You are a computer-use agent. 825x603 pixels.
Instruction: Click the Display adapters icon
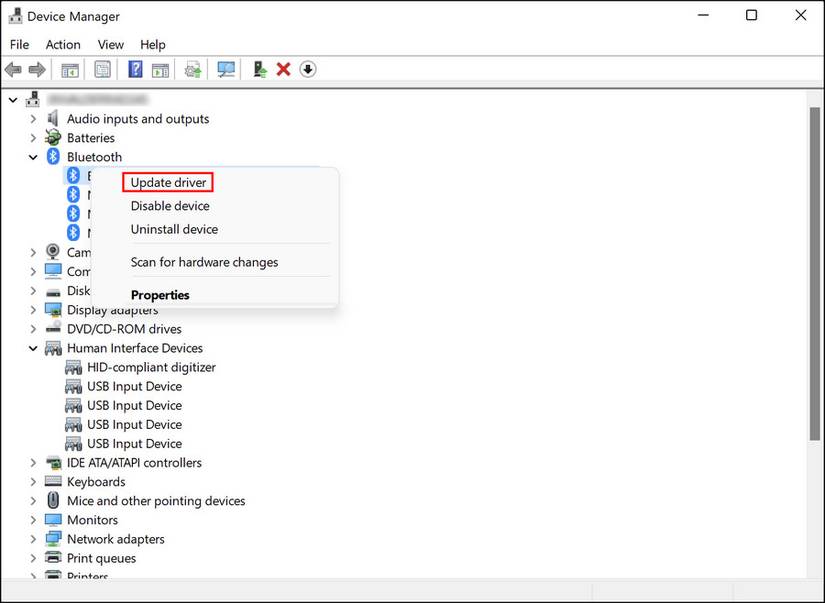53,310
